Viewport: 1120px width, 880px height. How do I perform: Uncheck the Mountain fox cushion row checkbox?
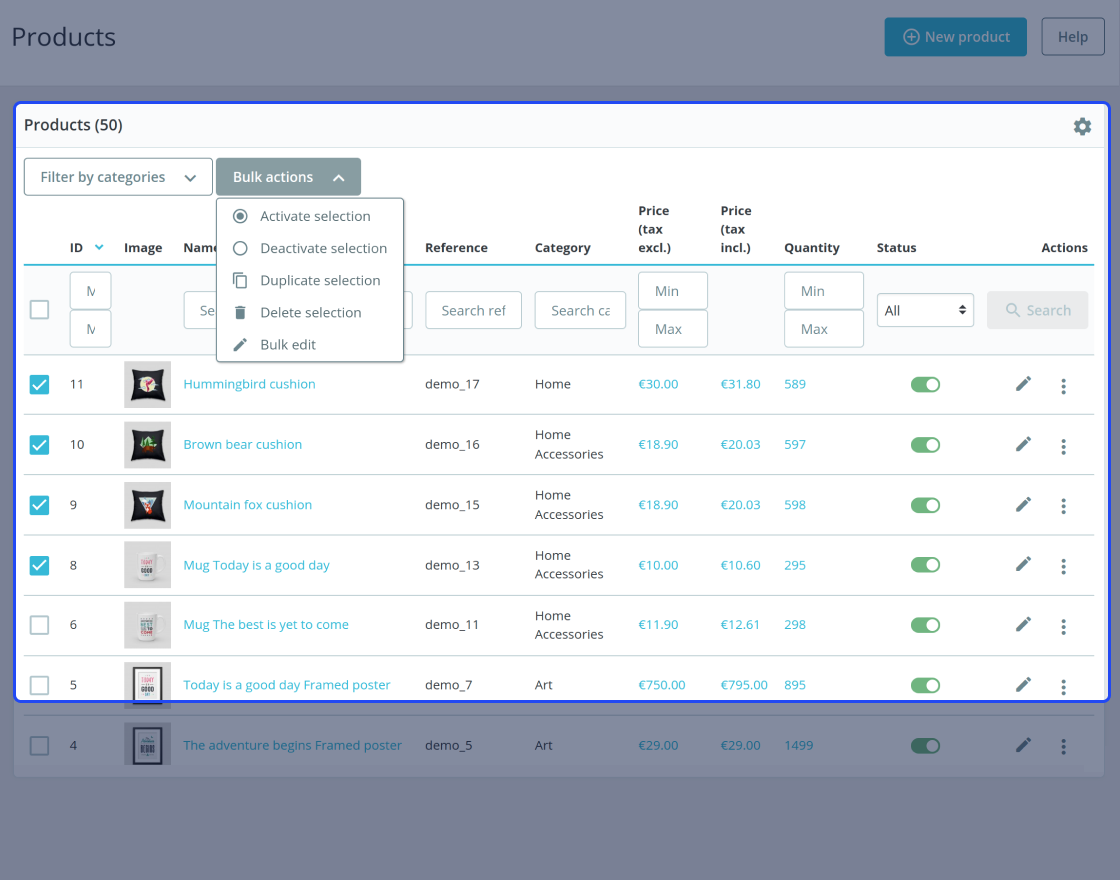click(39, 505)
